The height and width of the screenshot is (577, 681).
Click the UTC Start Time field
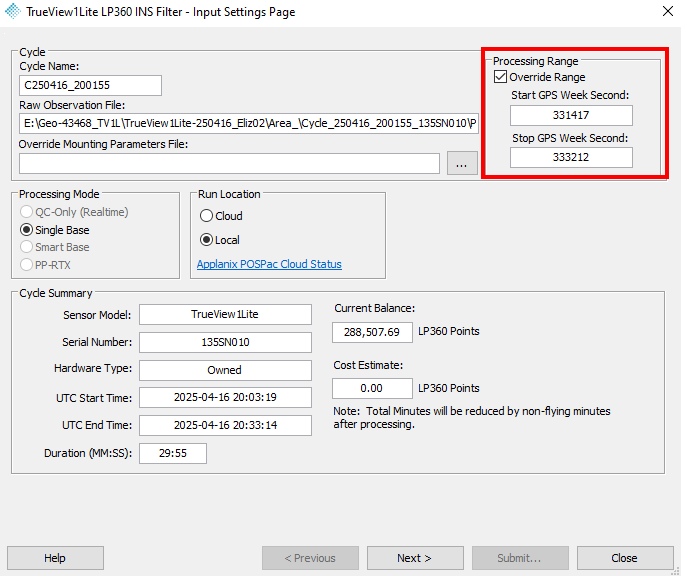tap(225, 398)
